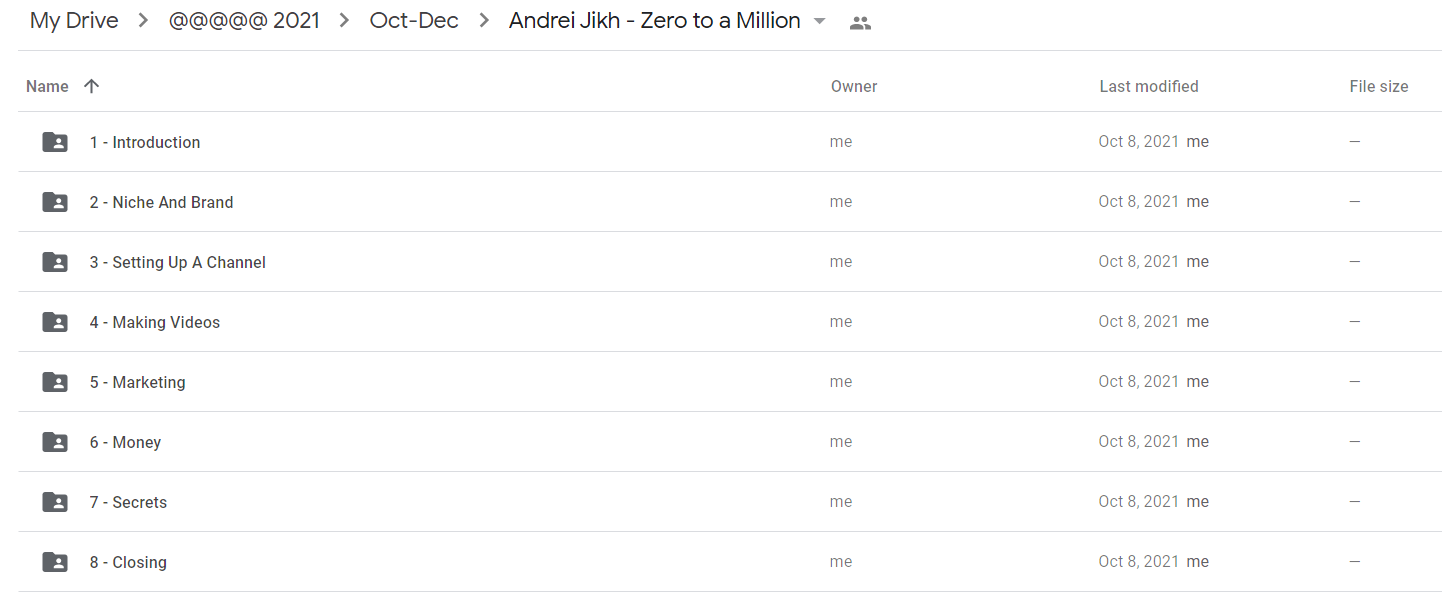Sort by the Last modified column header

pyautogui.click(x=1149, y=86)
